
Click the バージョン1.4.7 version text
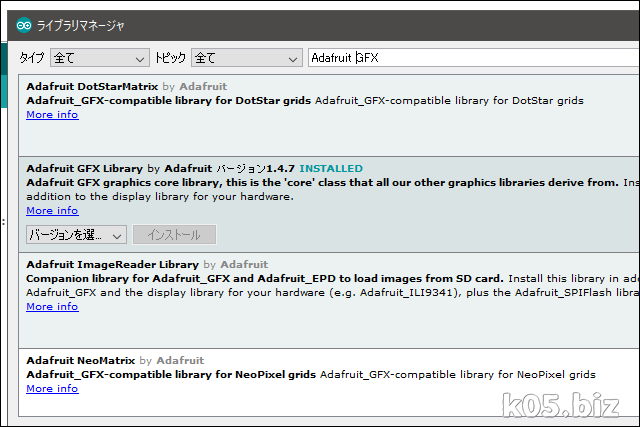click(256, 169)
